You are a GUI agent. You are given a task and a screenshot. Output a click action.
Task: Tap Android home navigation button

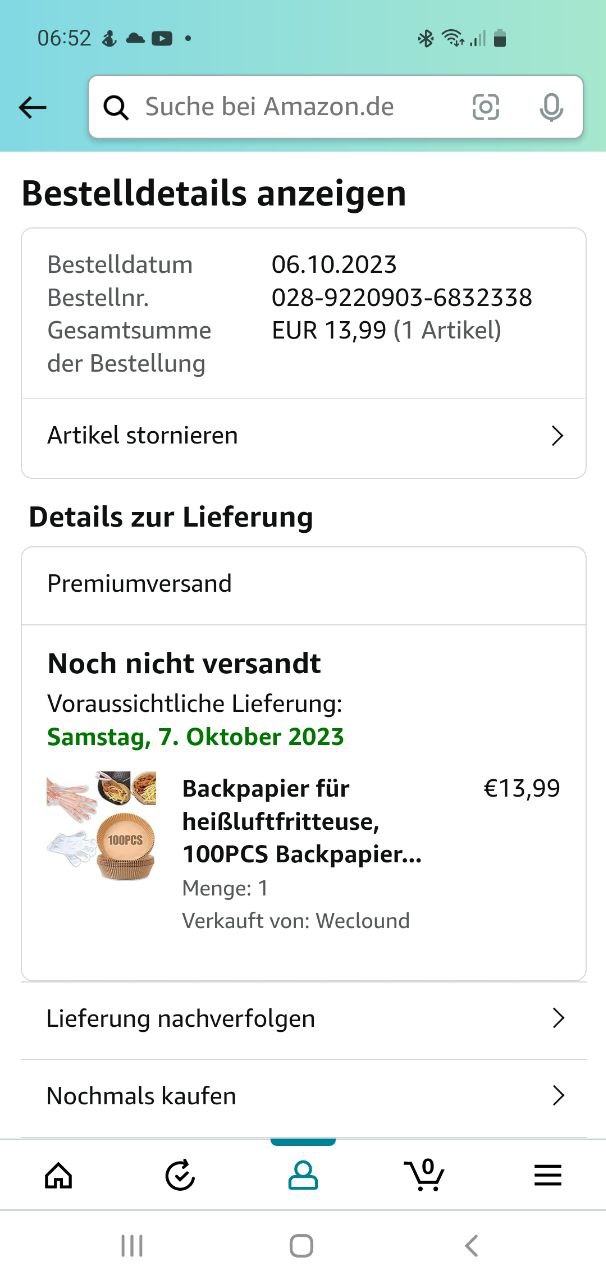click(x=301, y=1245)
